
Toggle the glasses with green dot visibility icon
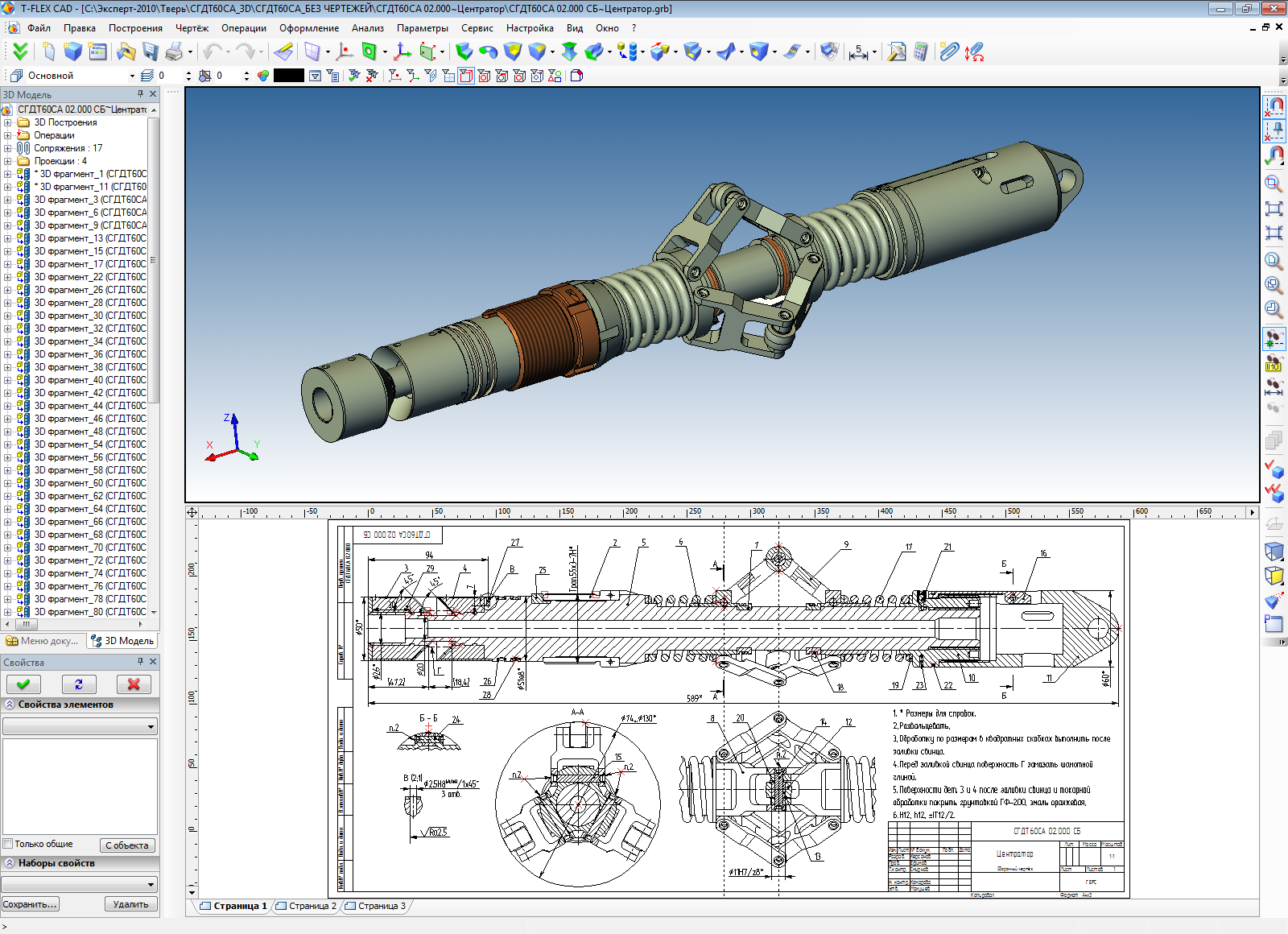point(1274,339)
